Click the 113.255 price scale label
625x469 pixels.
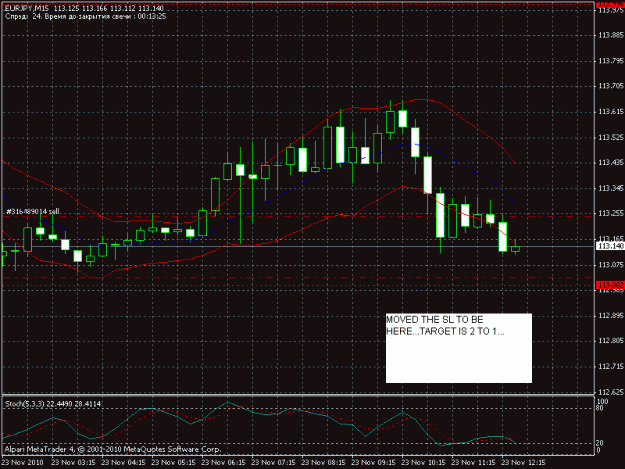[611, 214]
